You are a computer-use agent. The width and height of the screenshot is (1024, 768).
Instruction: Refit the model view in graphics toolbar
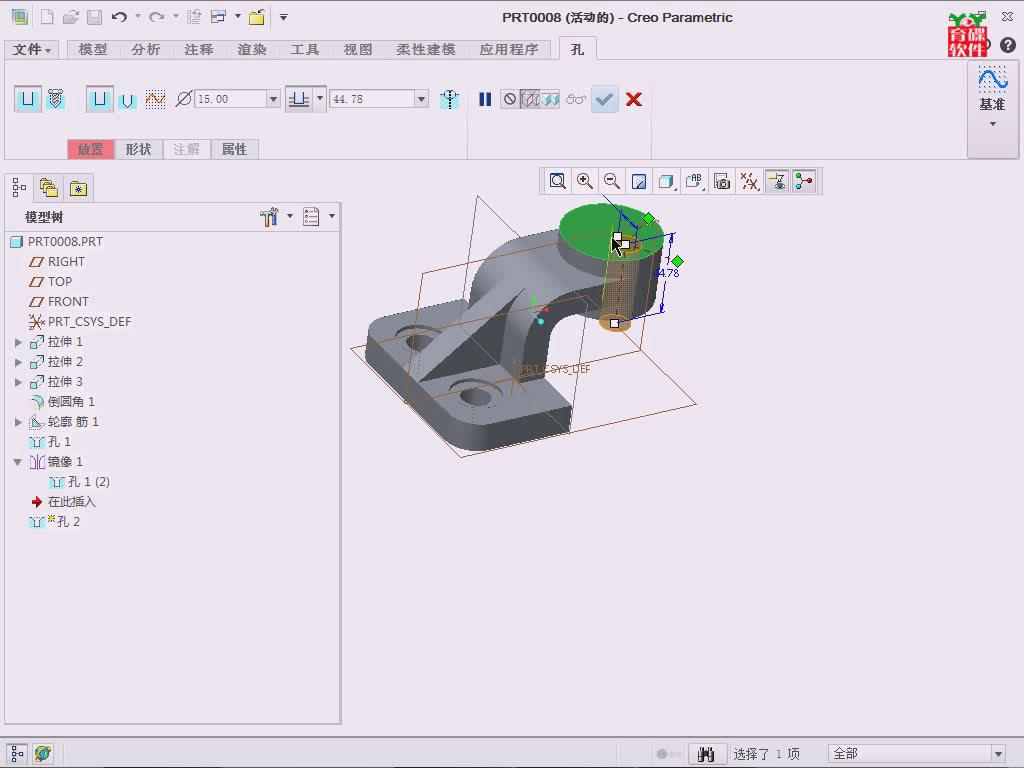(x=557, y=182)
